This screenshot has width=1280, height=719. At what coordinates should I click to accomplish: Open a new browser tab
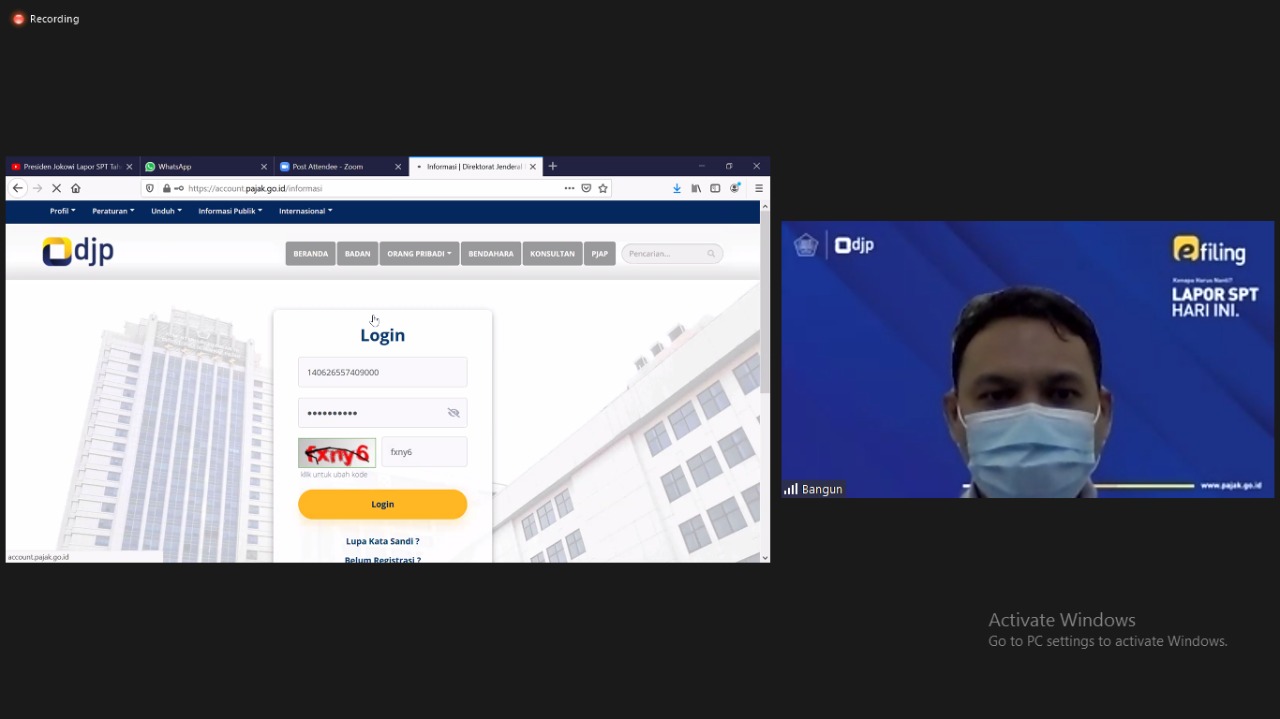point(553,166)
